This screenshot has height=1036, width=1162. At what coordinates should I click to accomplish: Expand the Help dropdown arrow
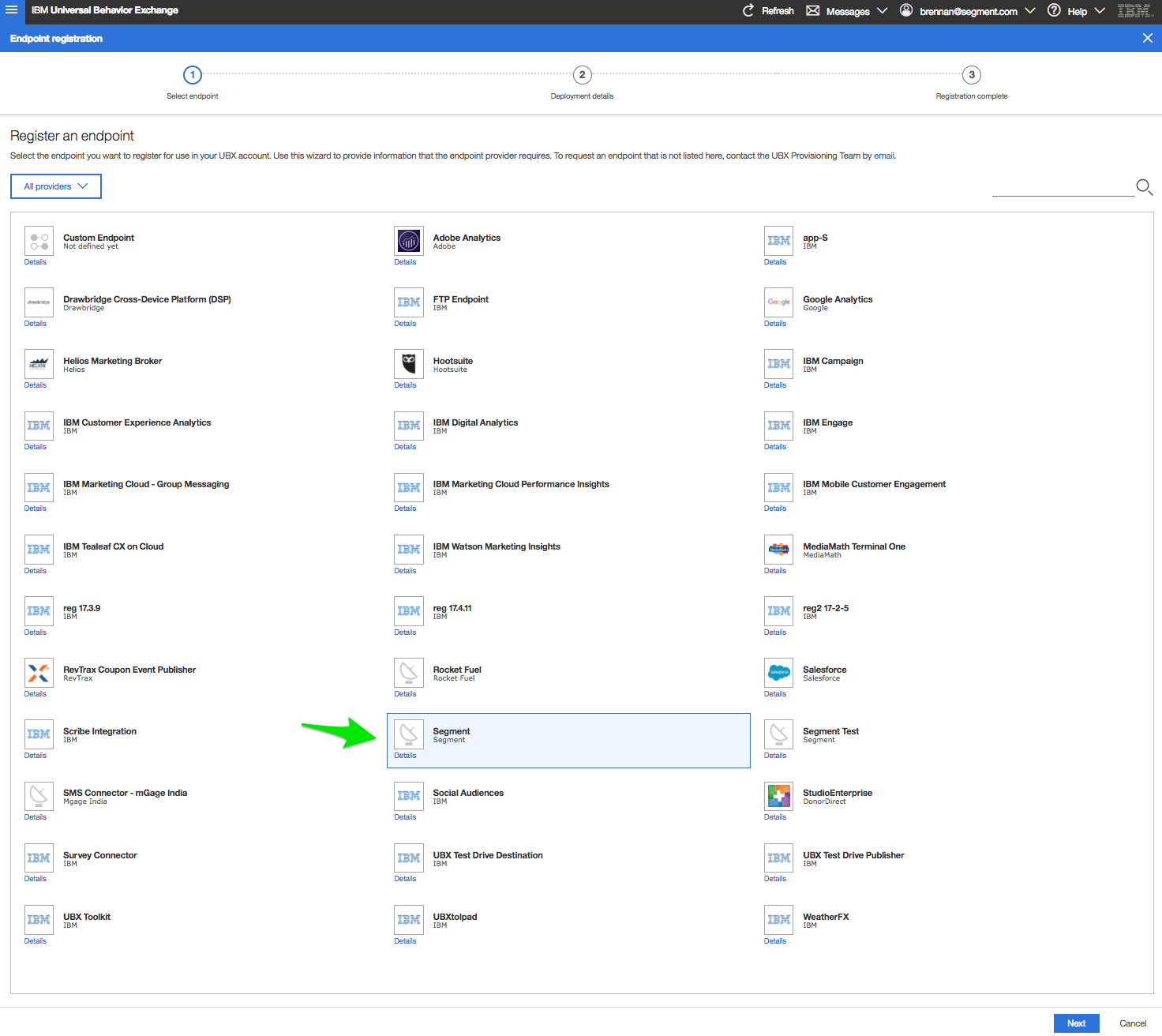click(1100, 11)
